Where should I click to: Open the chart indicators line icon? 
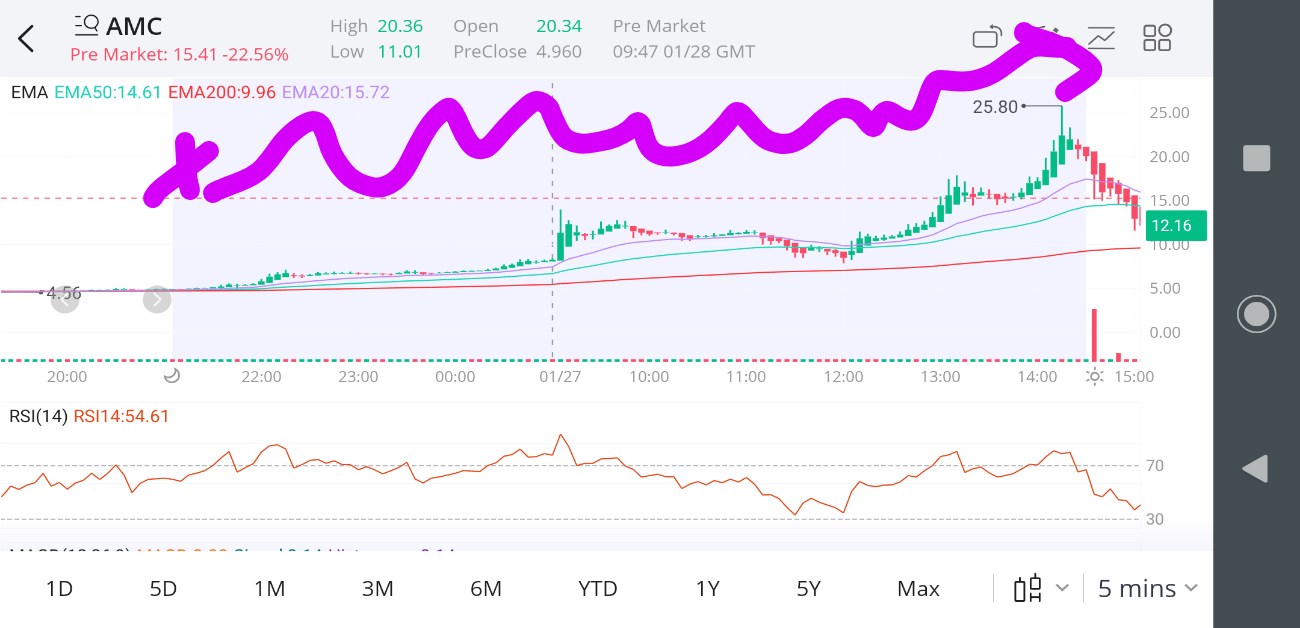[x=1101, y=38]
